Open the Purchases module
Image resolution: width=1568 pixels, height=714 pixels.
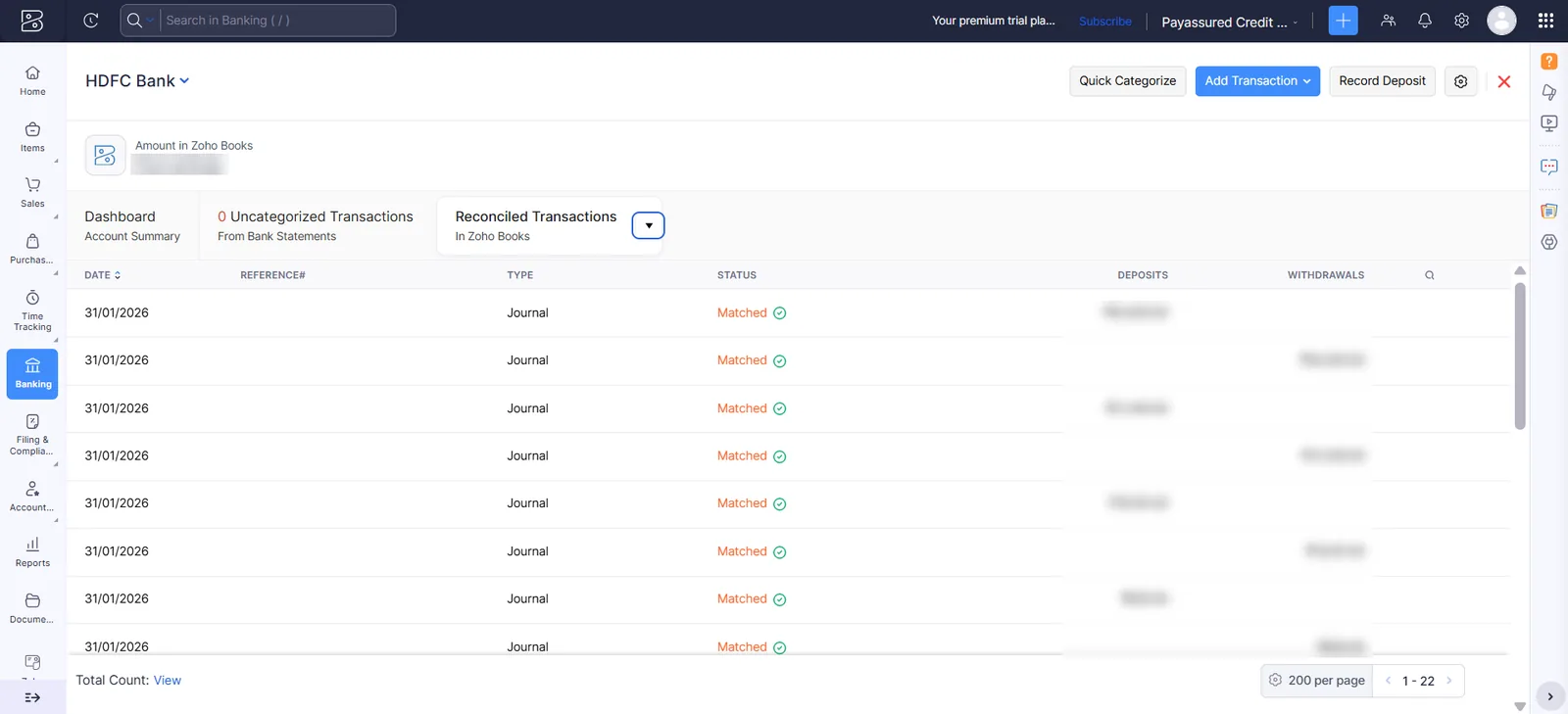(x=32, y=249)
